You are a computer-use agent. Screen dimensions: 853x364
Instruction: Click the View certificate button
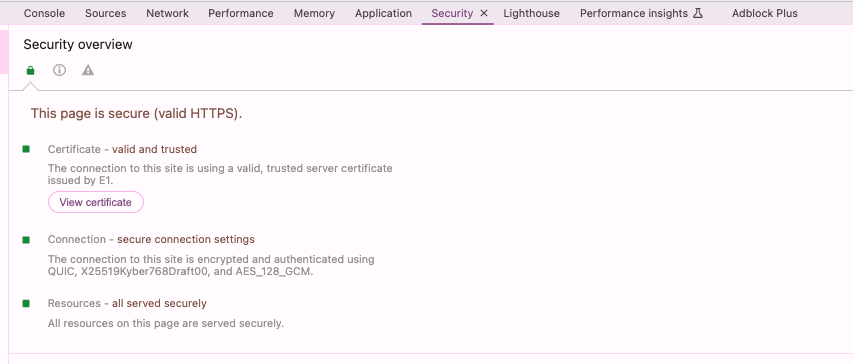coord(96,202)
